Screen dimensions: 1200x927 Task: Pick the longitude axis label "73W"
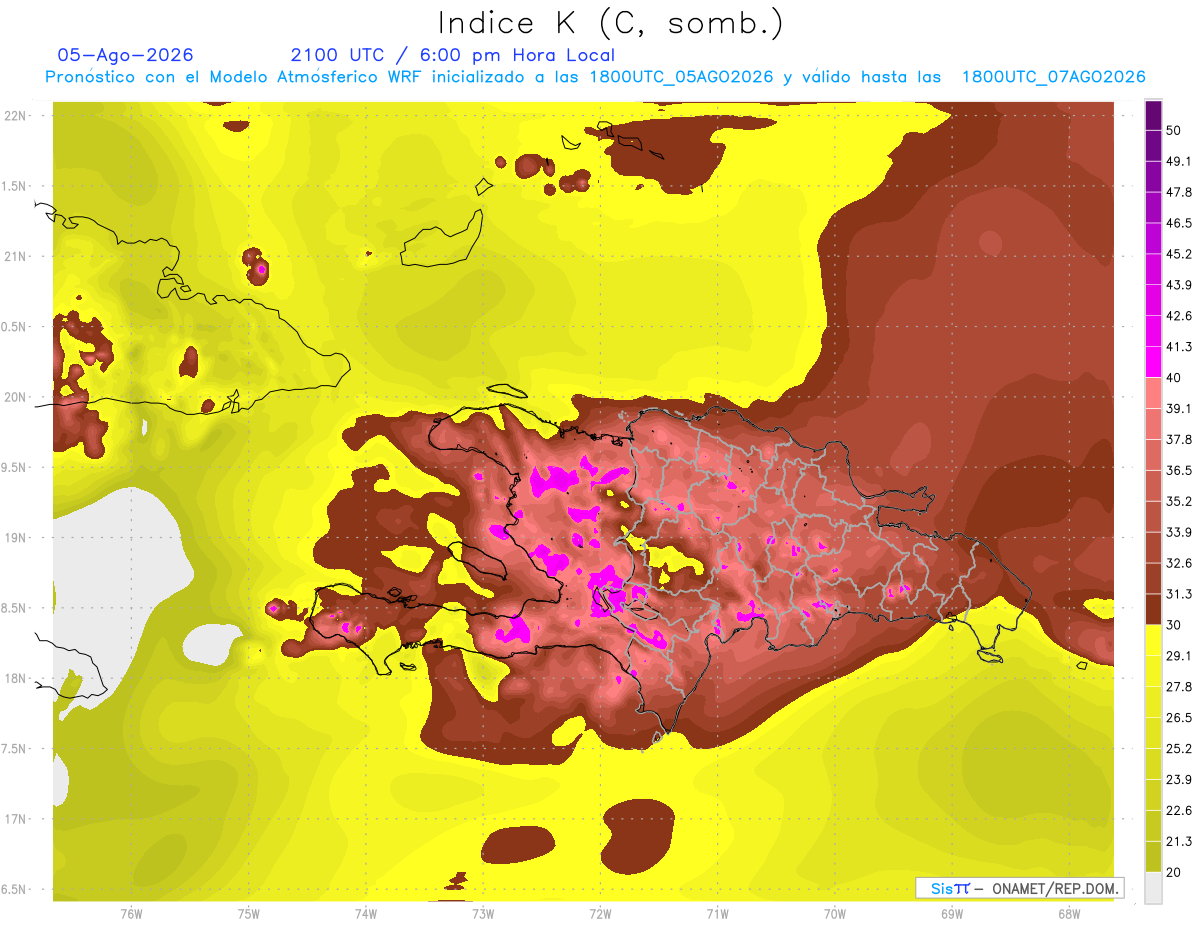[483, 913]
